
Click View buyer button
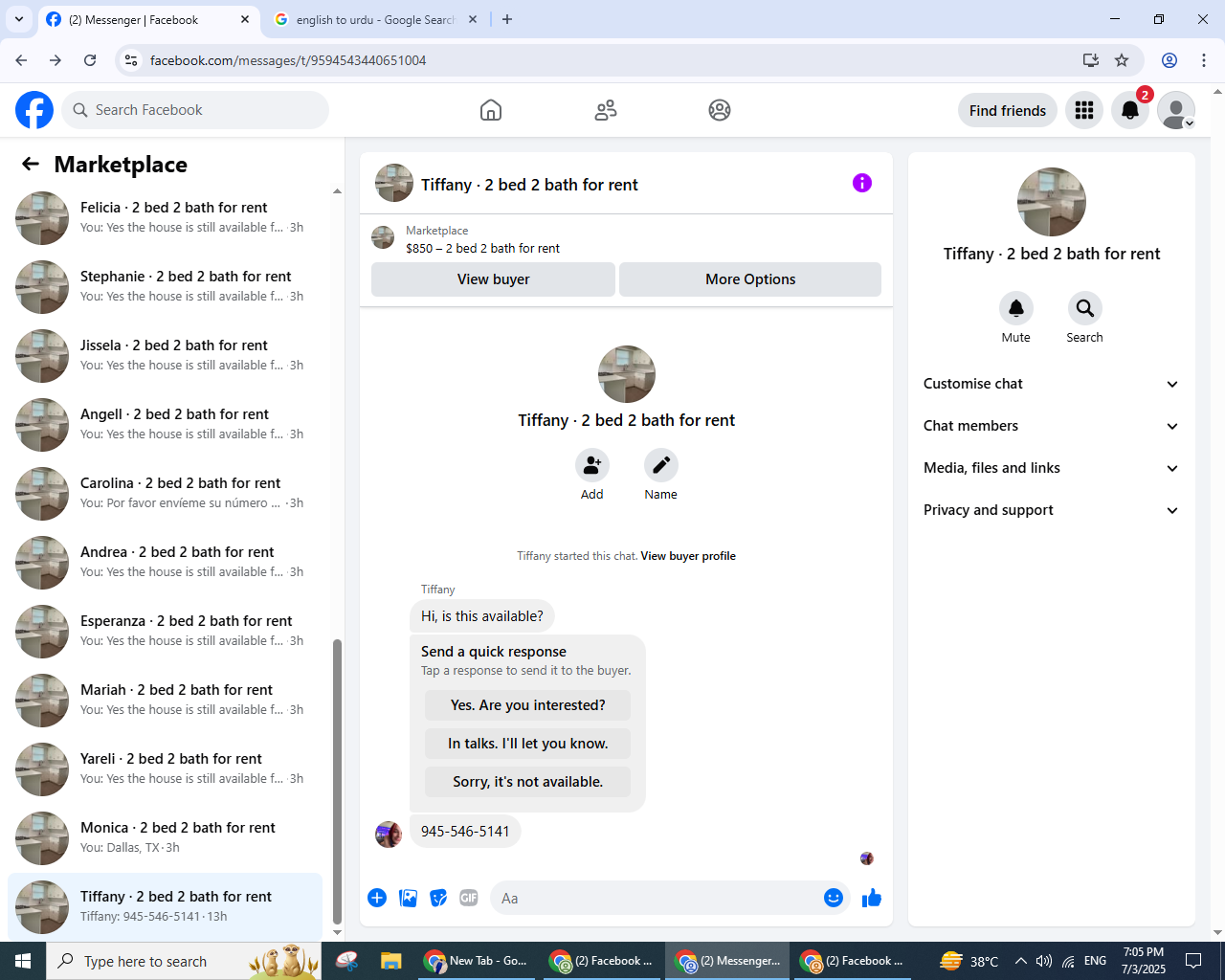(x=493, y=279)
